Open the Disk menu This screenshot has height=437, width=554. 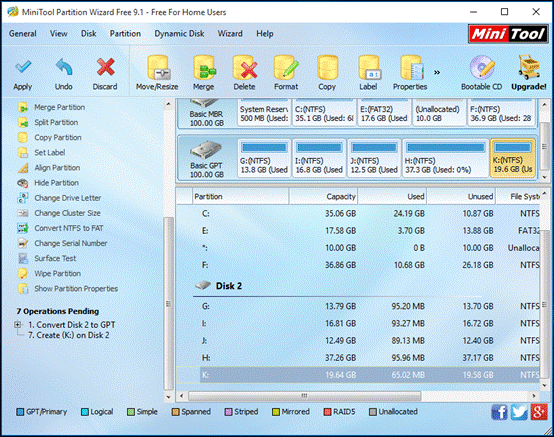88,34
